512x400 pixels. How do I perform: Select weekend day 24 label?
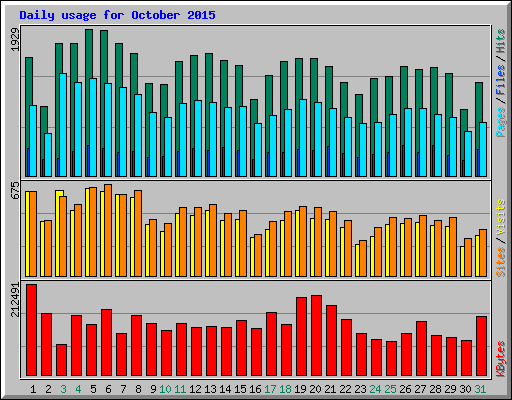tap(375, 389)
